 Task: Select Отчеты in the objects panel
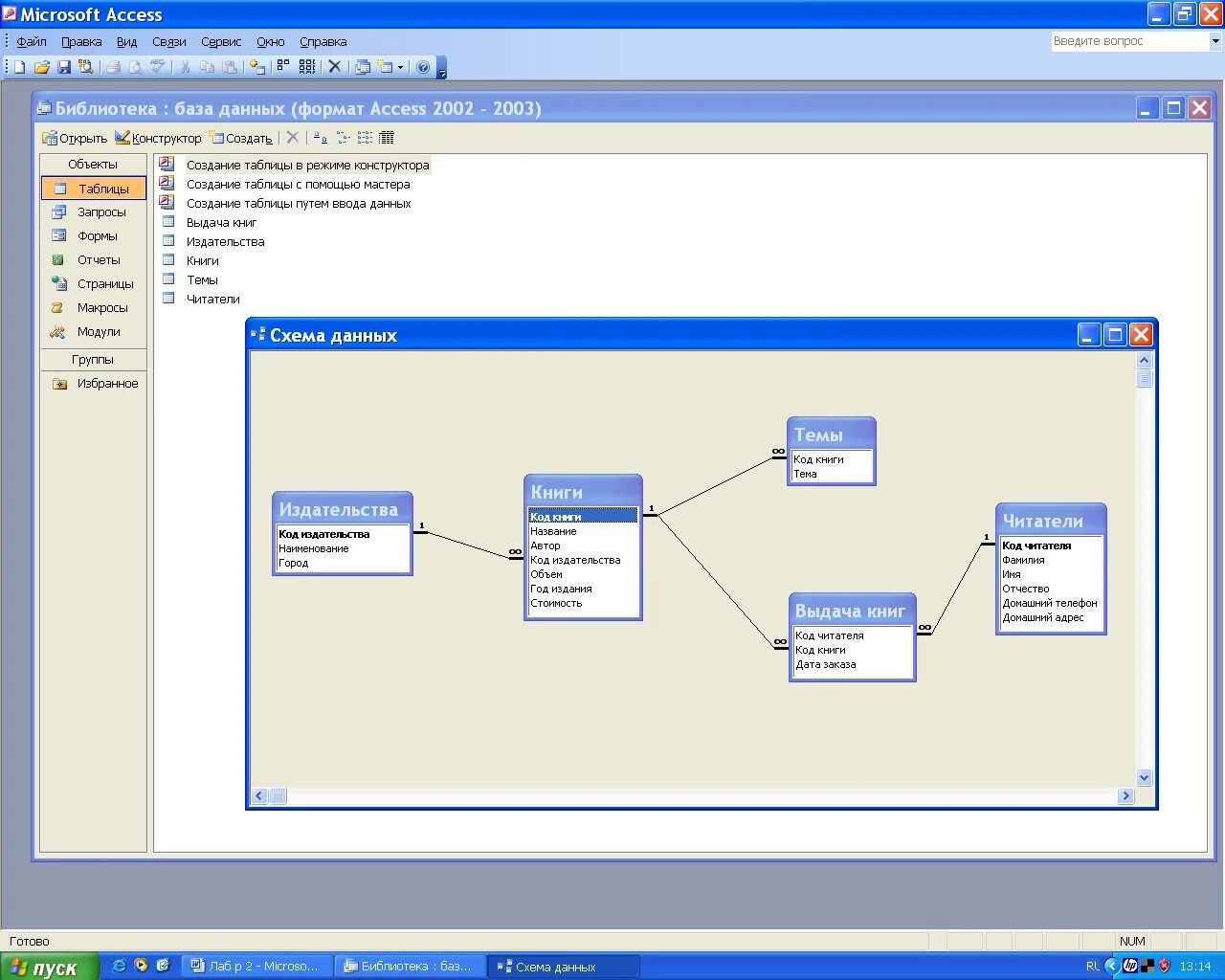pyautogui.click(x=94, y=260)
